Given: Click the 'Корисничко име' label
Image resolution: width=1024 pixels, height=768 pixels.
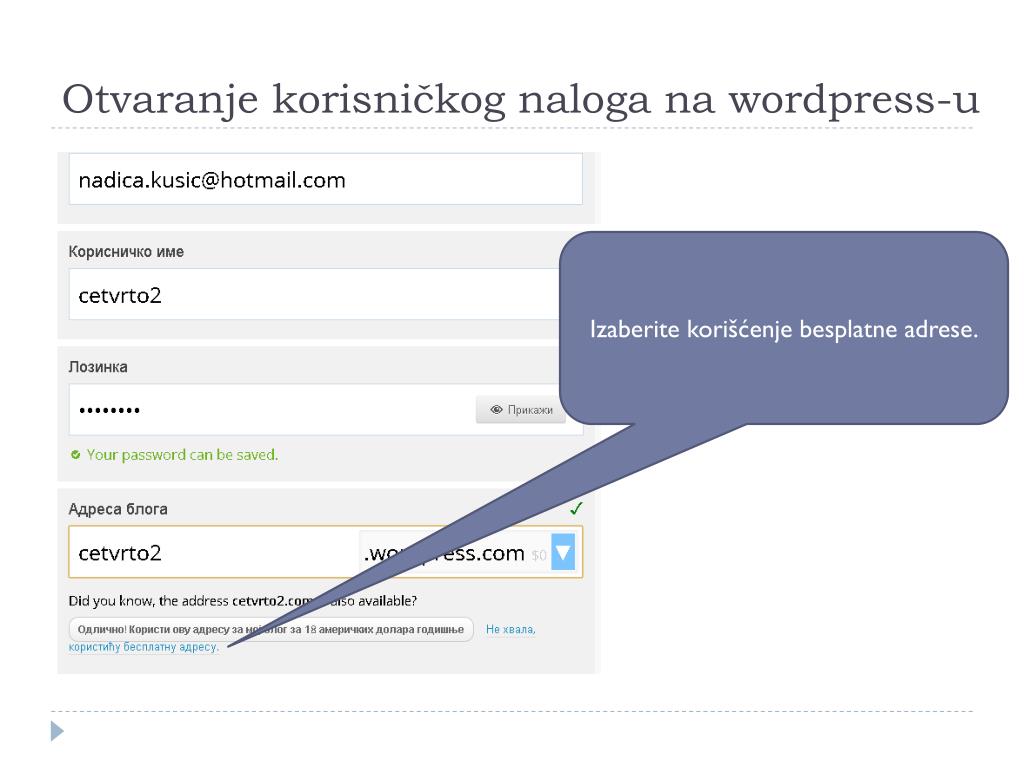Looking at the screenshot, I should coord(126,251).
